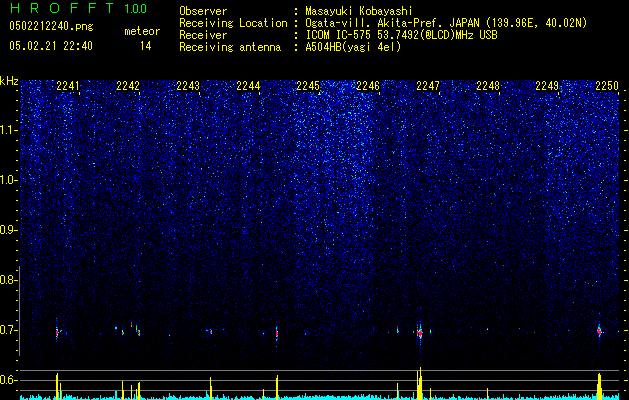
Task: Select the Ogata-vill. Akita-Pref. JAPAN location text
Action: pyautogui.click(x=446, y=23)
